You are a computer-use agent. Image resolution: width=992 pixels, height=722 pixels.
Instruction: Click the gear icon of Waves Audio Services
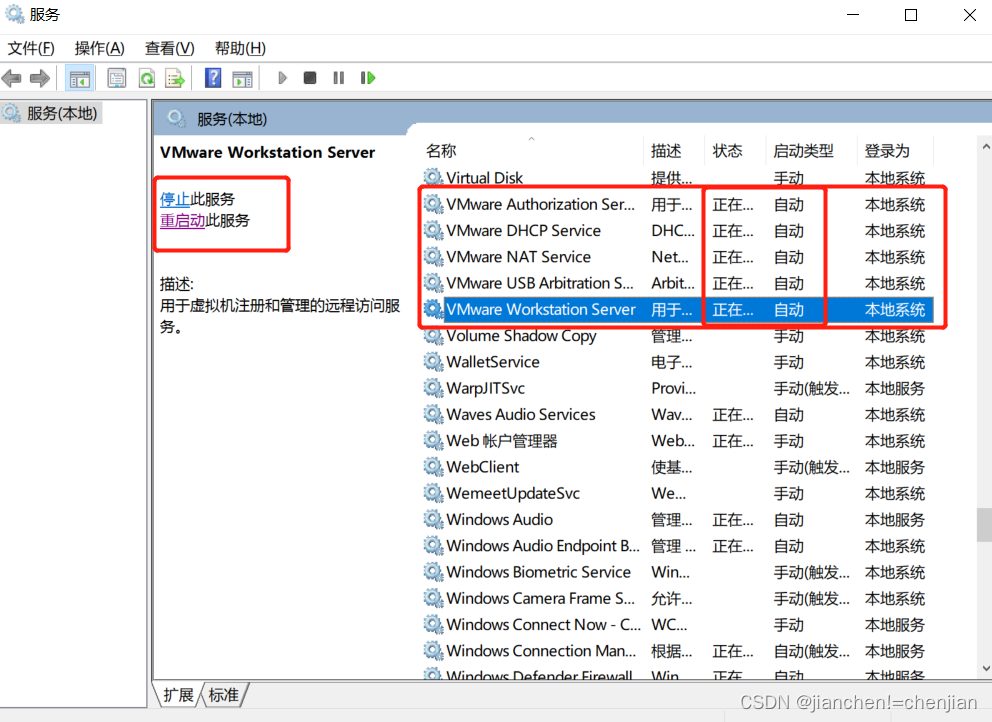[x=433, y=414]
